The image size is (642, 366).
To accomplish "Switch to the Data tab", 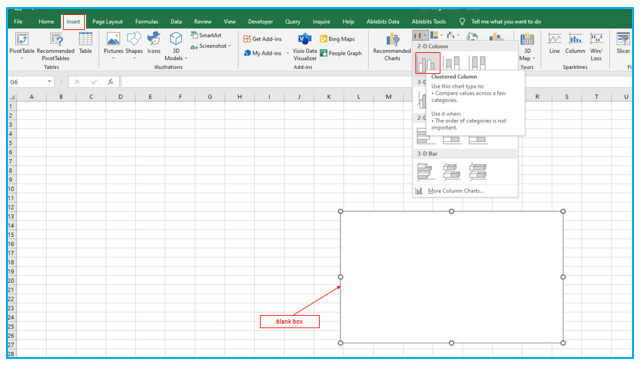I will coord(176,22).
